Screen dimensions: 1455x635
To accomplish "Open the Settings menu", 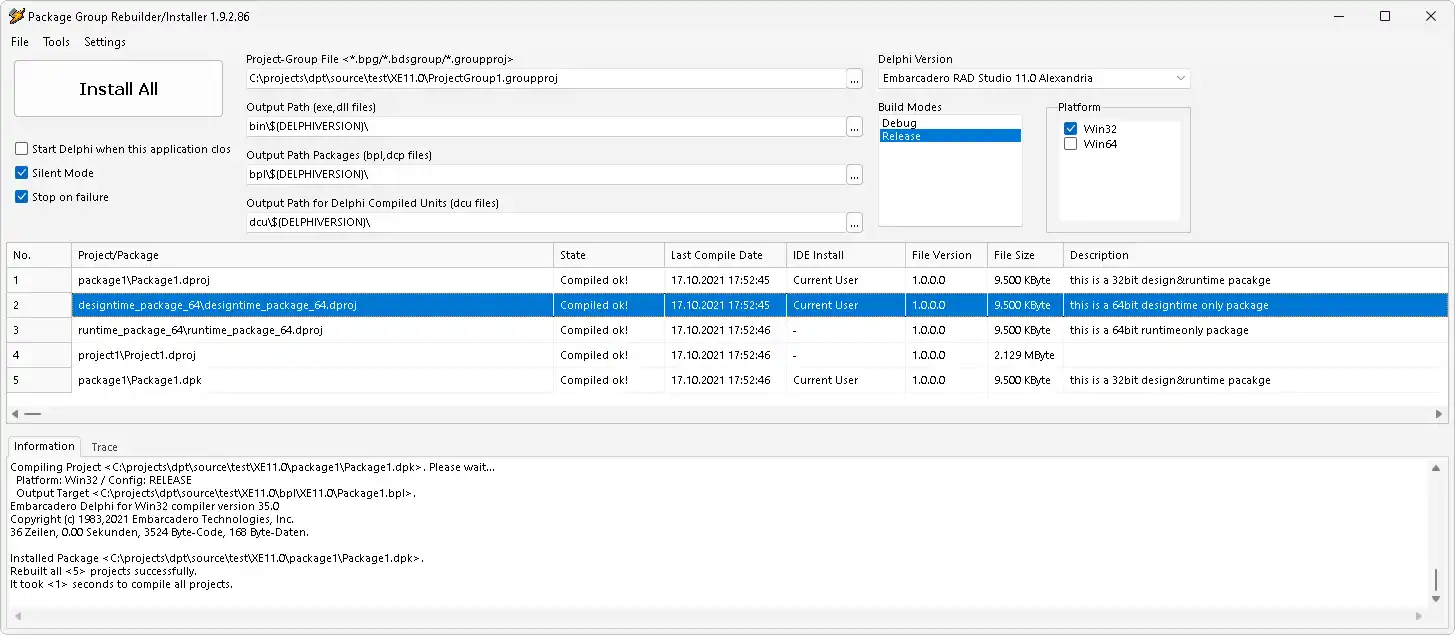I will pos(105,42).
